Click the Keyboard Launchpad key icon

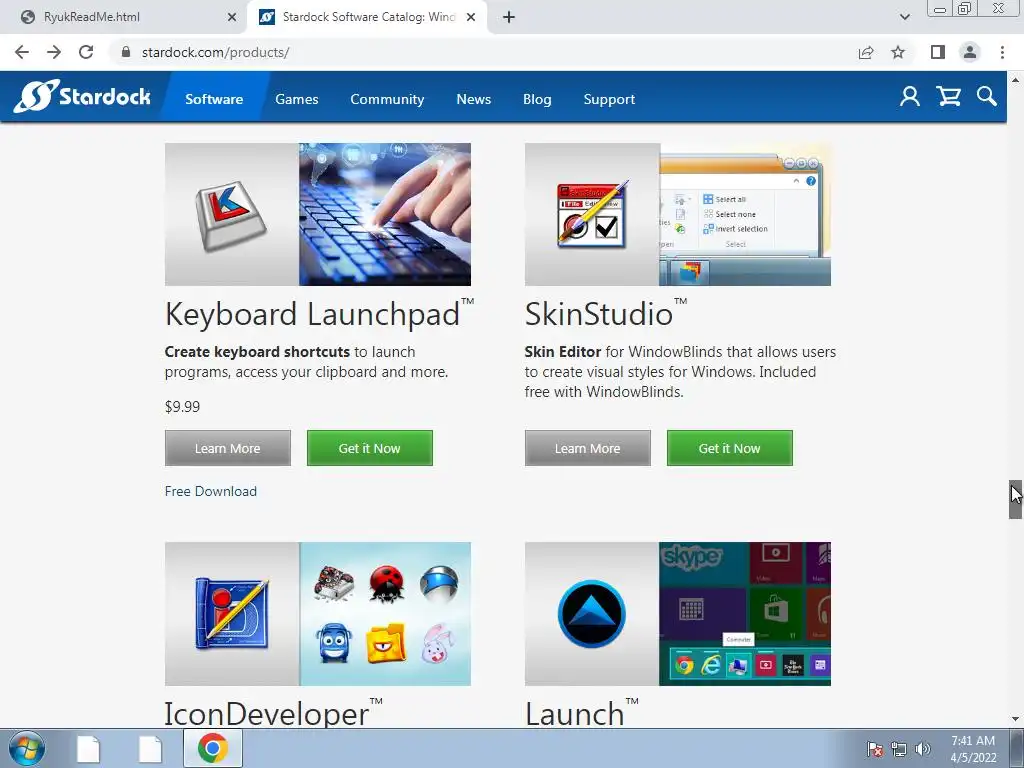(x=231, y=215)
